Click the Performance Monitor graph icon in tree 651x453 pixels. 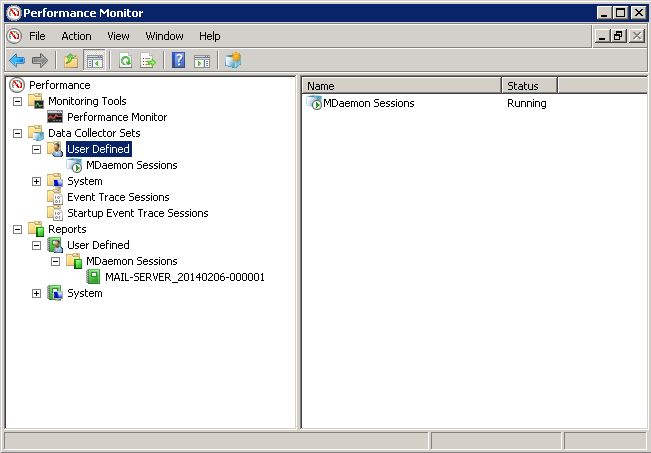(55, 117)
